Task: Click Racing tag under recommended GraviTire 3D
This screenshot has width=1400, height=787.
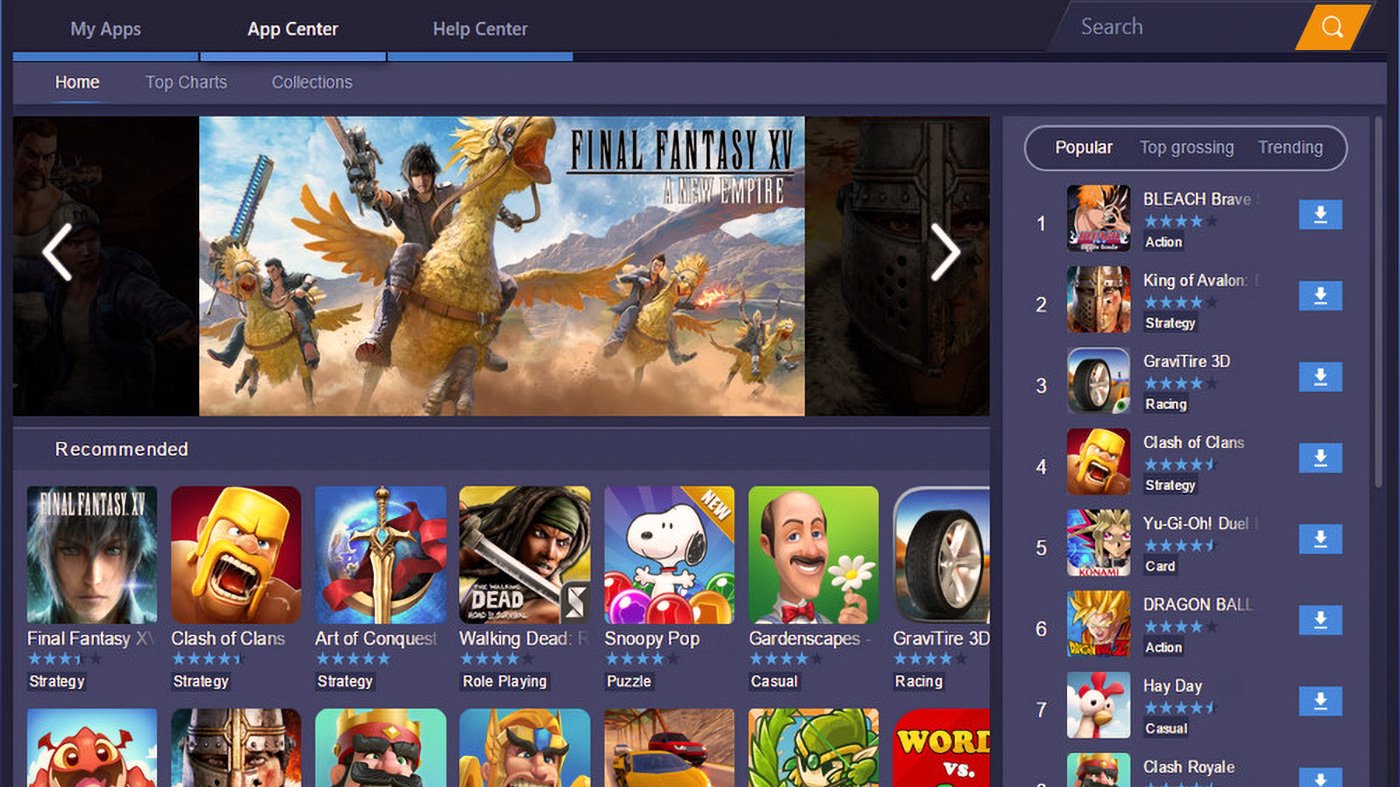Action: click(918, 681)
